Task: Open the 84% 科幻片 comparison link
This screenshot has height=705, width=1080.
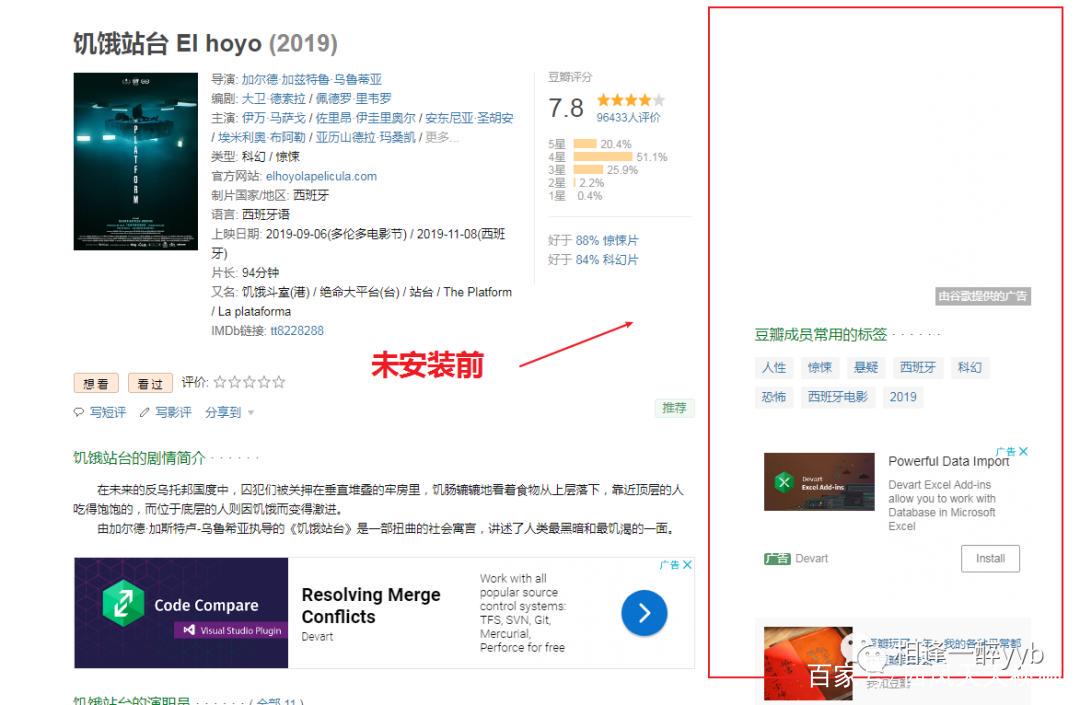Action: click(x=607, y=260)
